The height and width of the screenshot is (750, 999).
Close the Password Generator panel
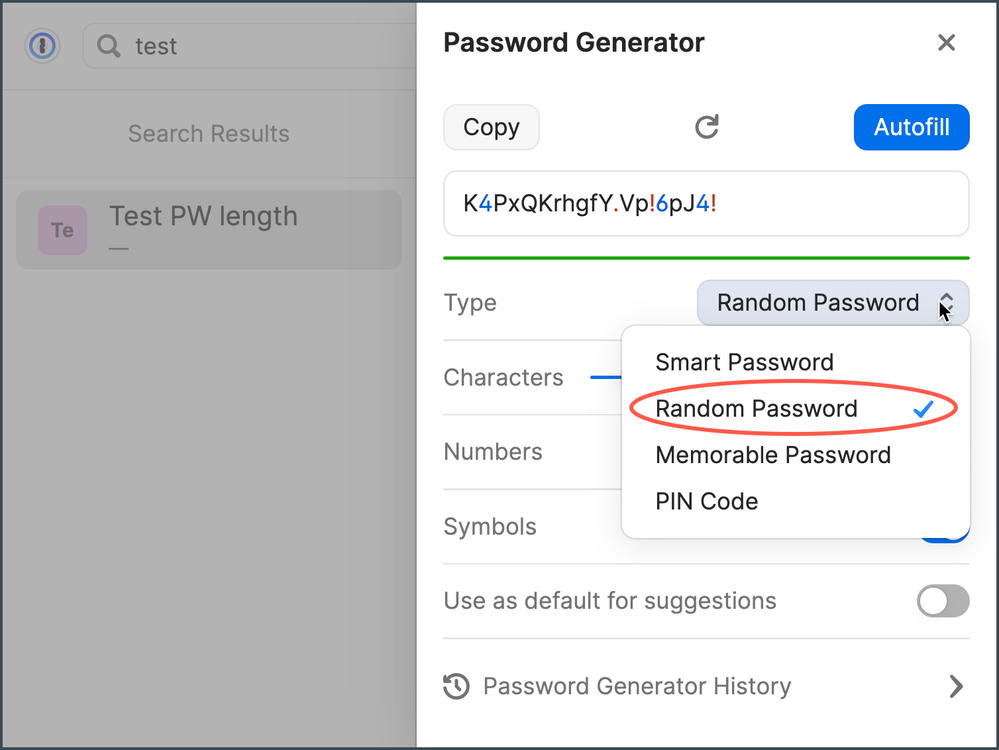click(x=946, y=43)
